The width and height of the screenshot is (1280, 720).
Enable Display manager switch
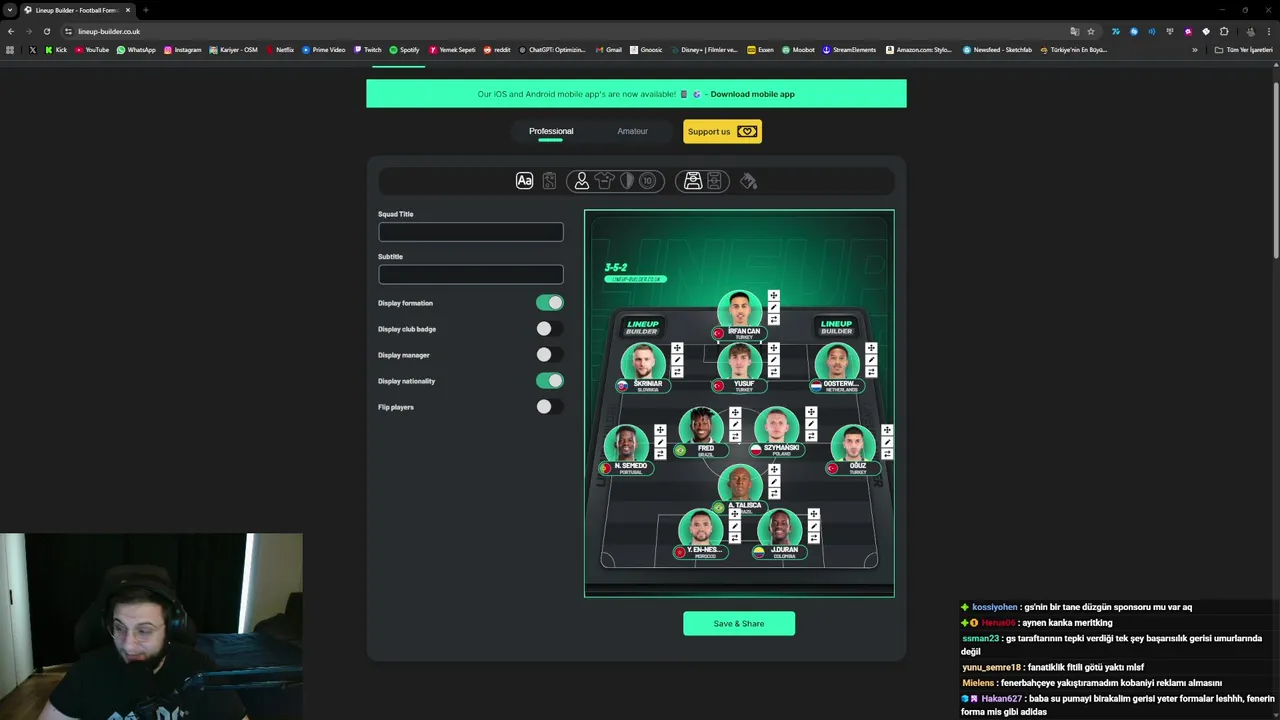click(550, 355)
